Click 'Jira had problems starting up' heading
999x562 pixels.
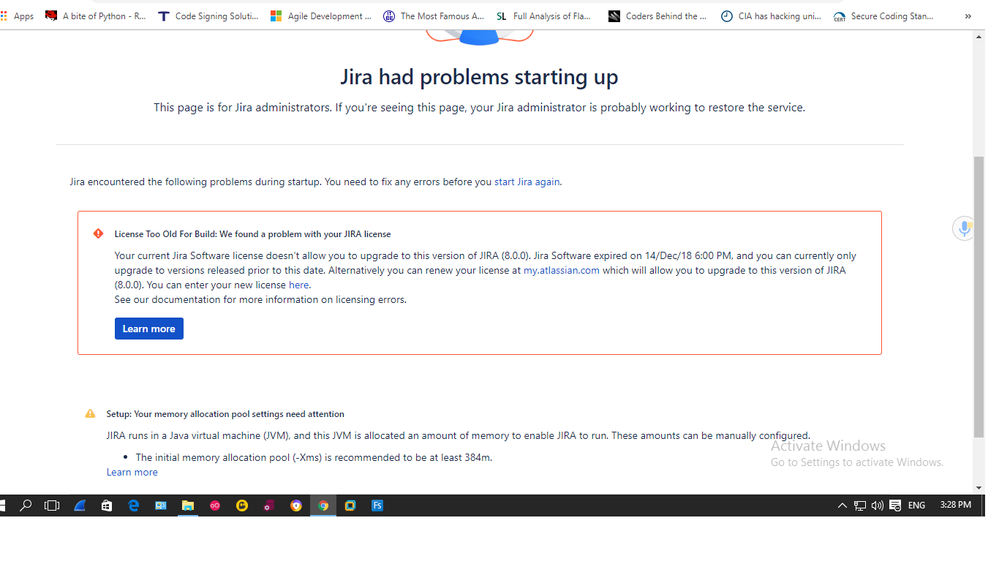(x=479, y=77)
